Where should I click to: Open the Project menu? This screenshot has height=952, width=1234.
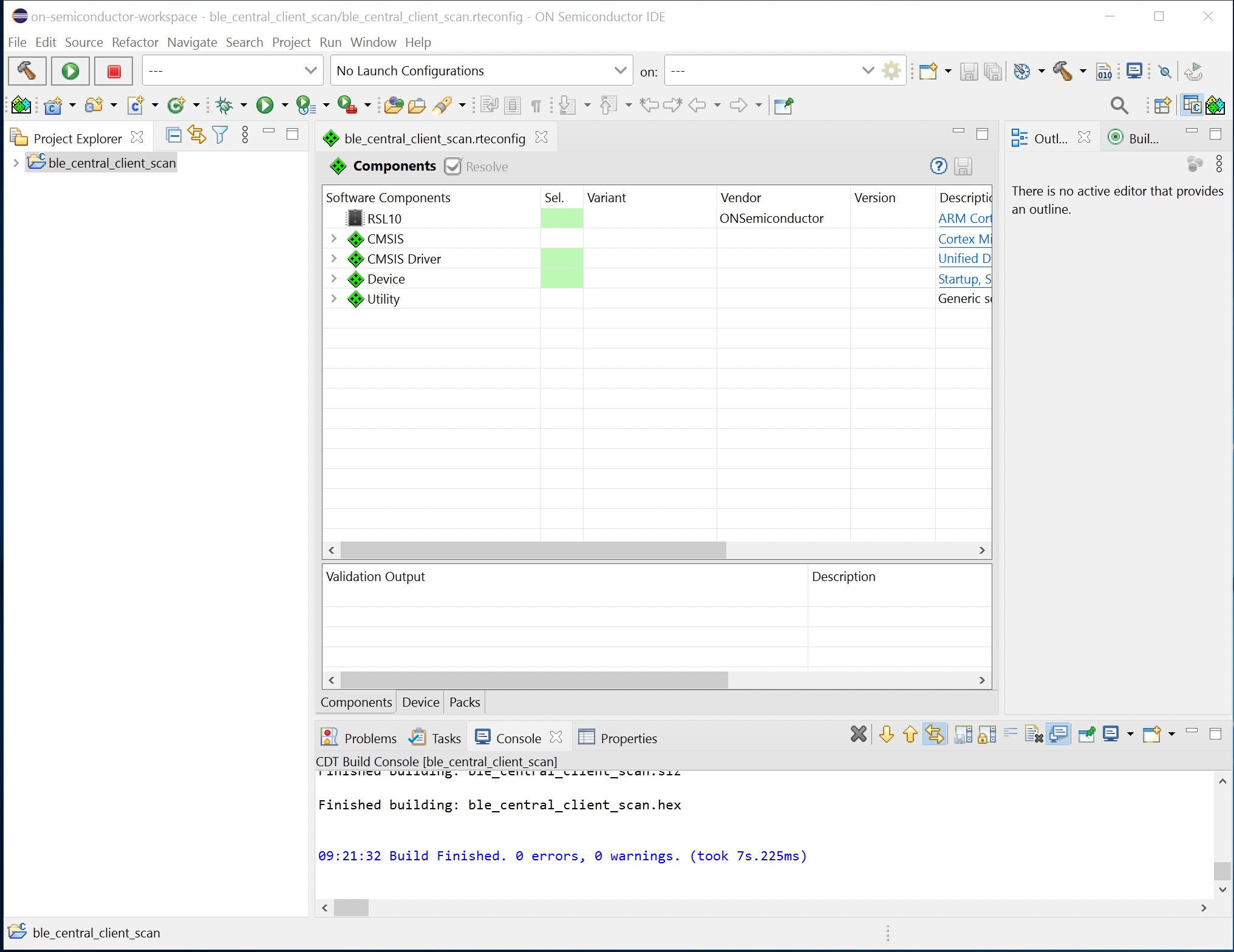291,42
